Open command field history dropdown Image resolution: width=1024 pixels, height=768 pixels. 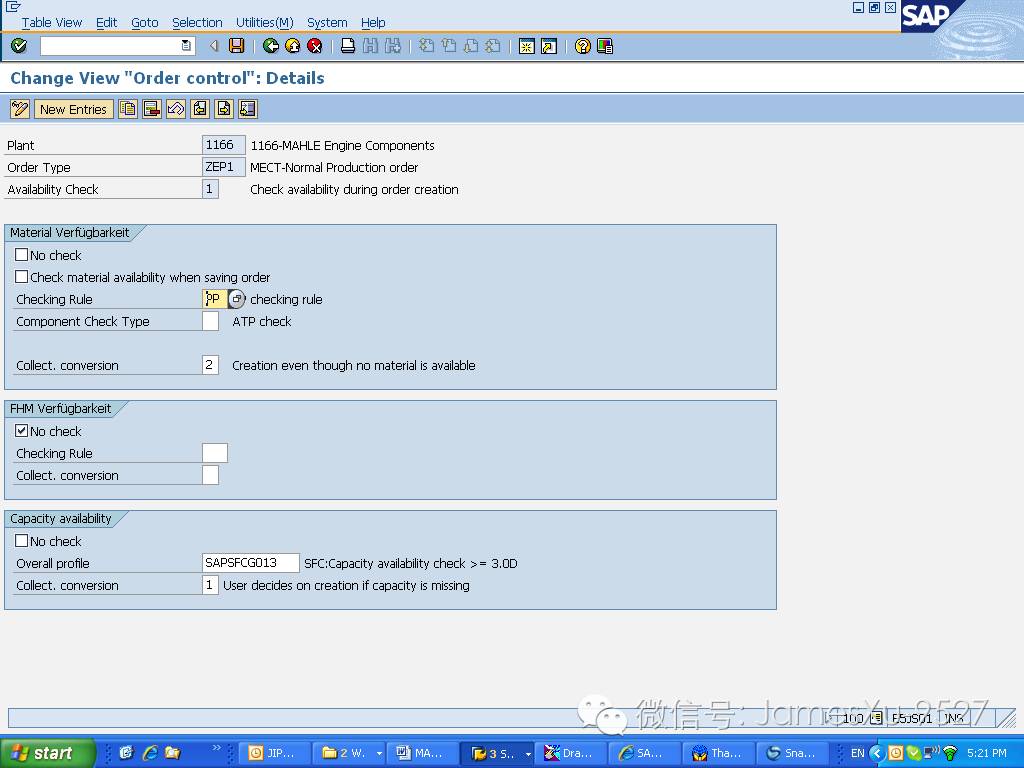tap(186, 46)
